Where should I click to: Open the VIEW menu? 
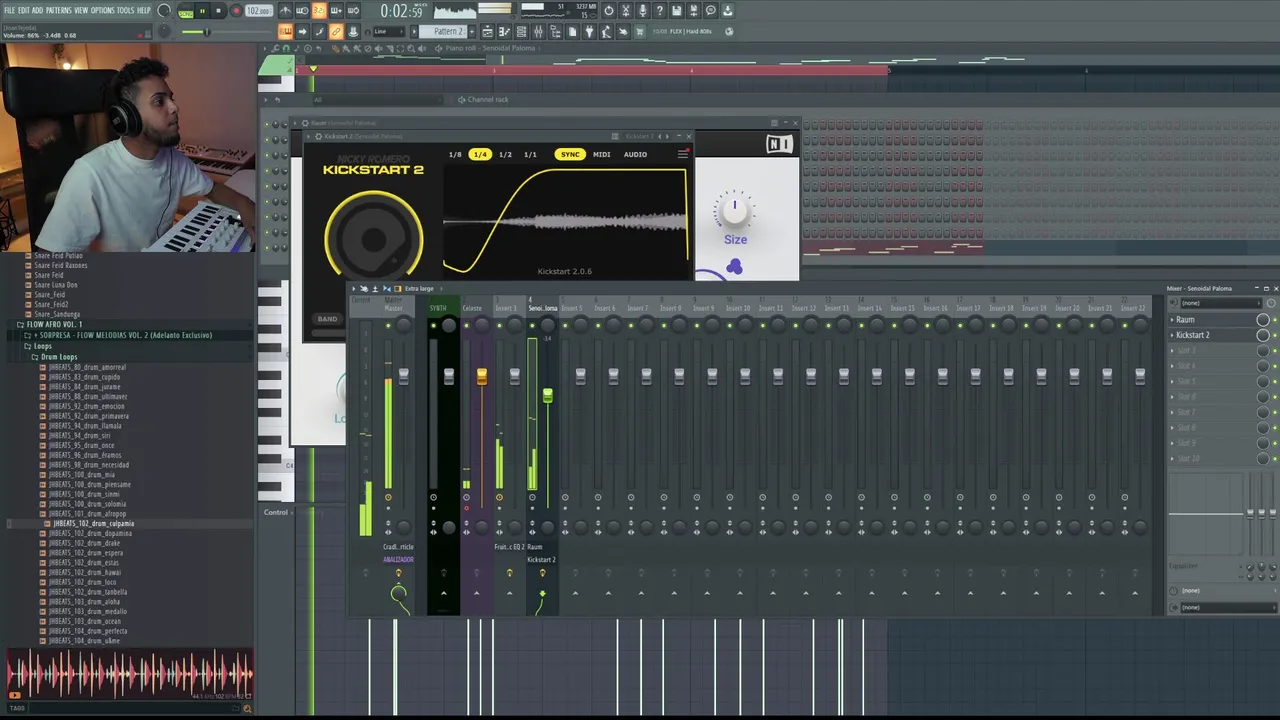tap(81, 10)
